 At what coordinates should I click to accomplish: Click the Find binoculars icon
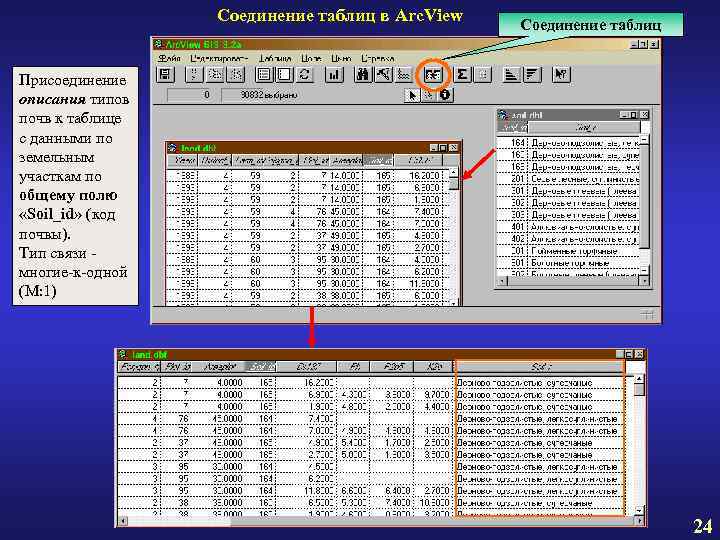363,74
